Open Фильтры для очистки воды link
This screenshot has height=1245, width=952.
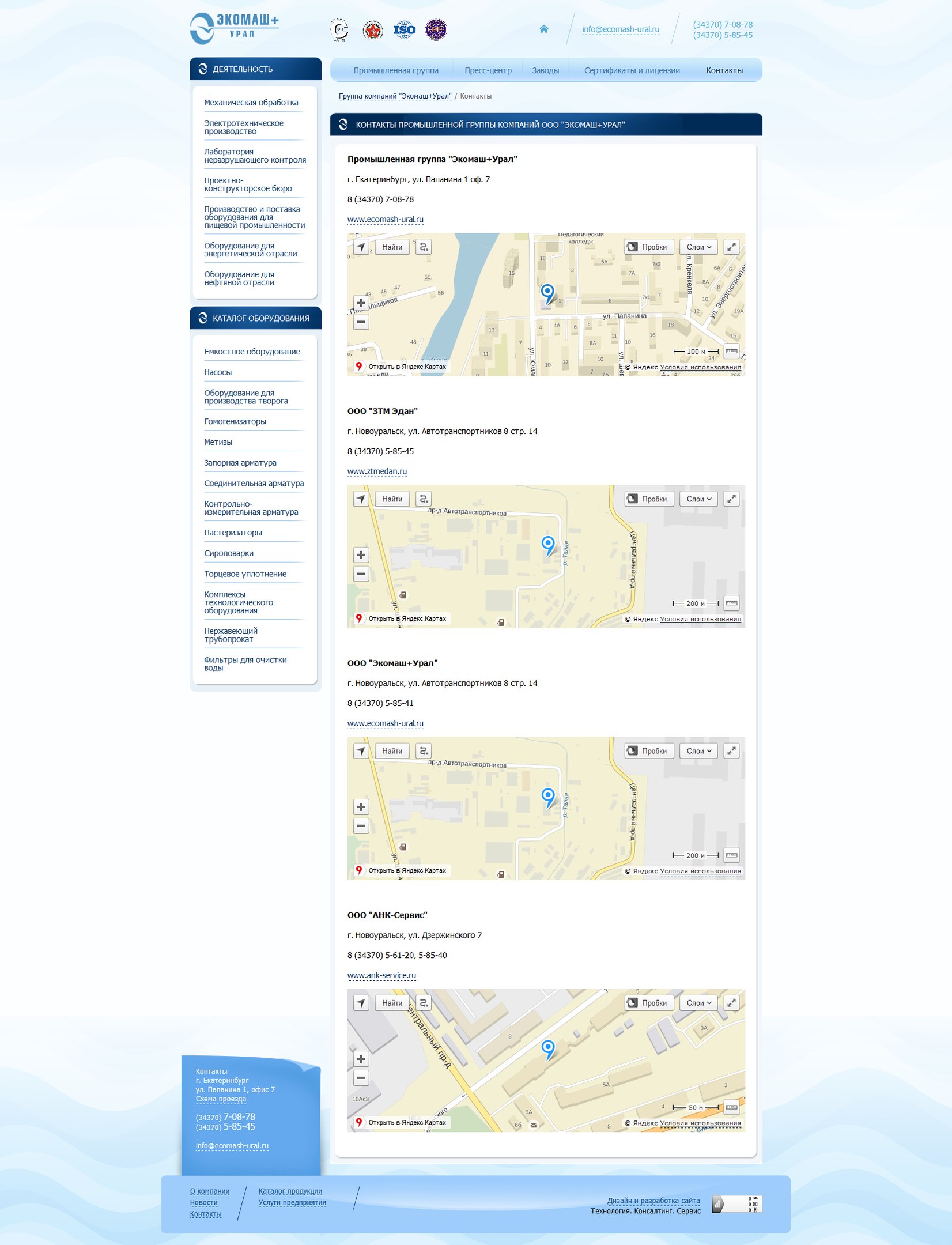point(245,664)
